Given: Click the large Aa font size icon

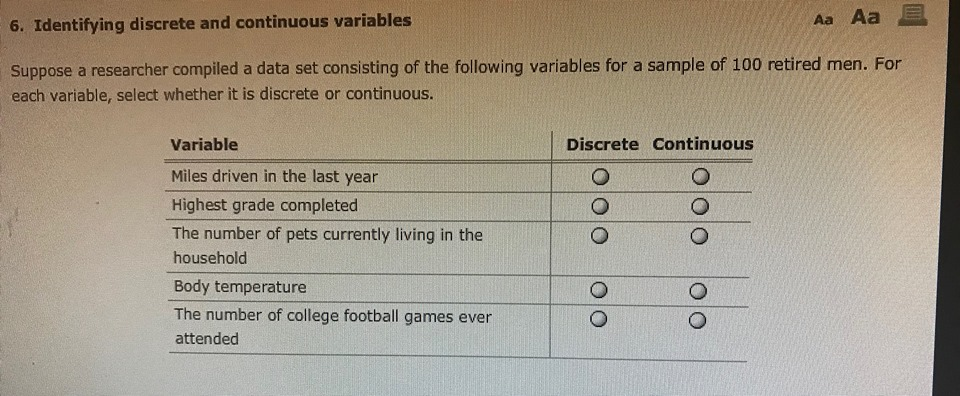Looking at the screenshot, I should click(865, 17).
